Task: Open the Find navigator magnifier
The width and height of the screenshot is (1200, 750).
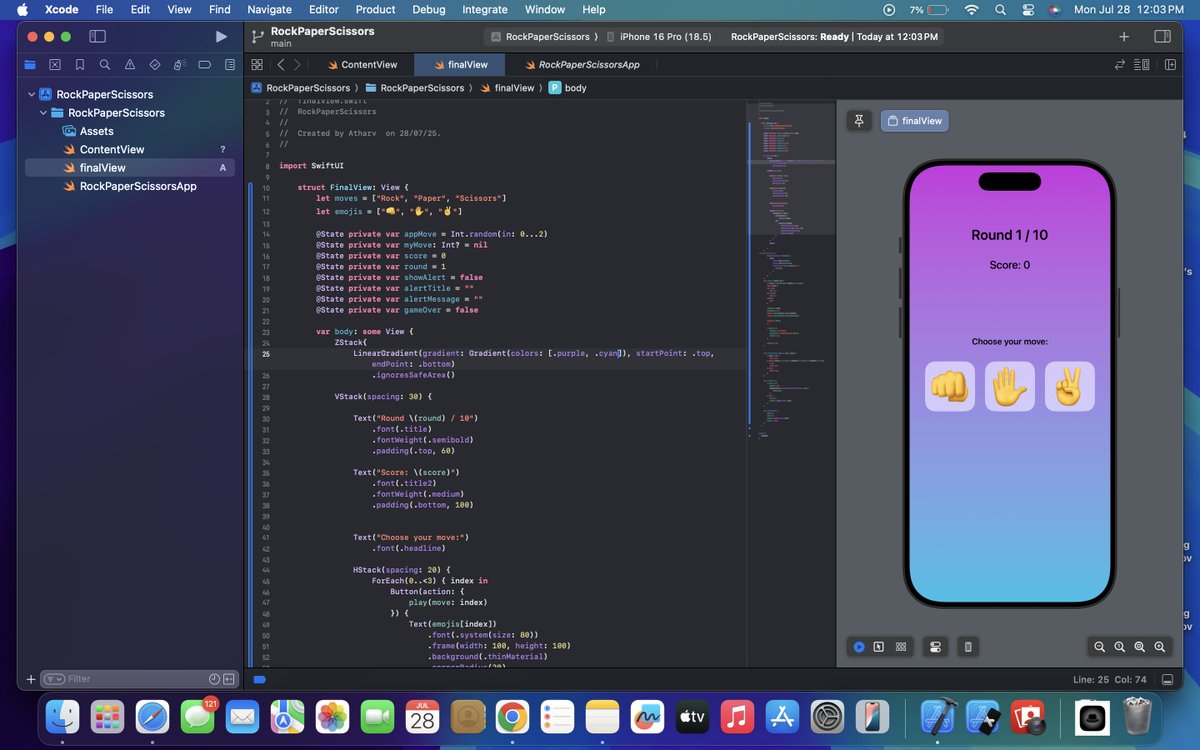Action: (x=105, y=64)
